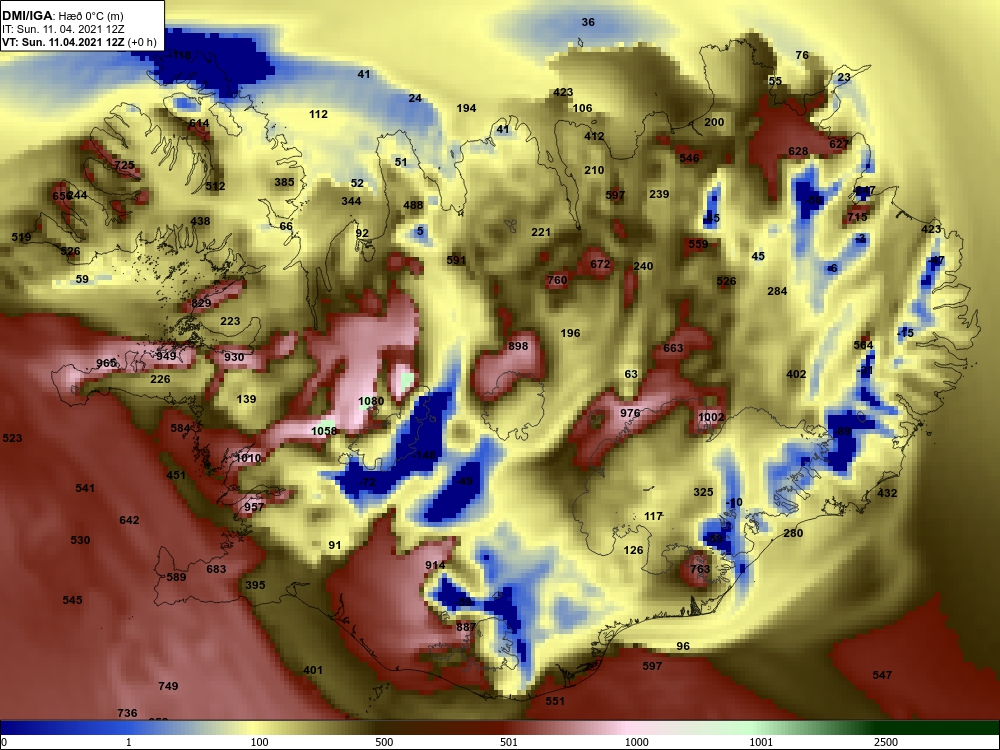This screenshot has height=750, width=1000.
Task: Click the map value '551' at the bottom
Action: tap(555, 700)
